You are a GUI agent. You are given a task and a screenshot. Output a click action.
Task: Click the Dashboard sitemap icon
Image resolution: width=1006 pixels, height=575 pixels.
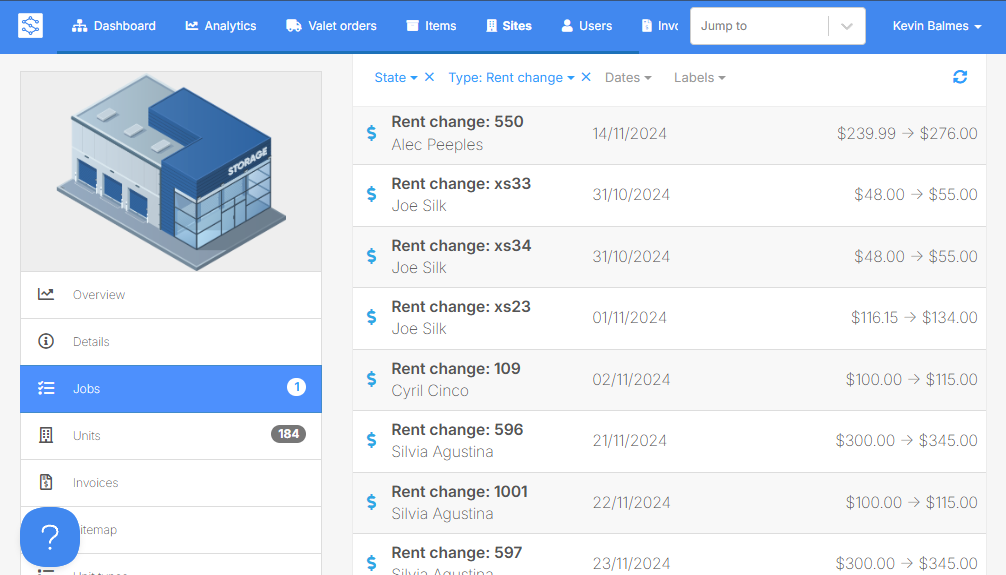pyautogui.click(x=80, y=26)
